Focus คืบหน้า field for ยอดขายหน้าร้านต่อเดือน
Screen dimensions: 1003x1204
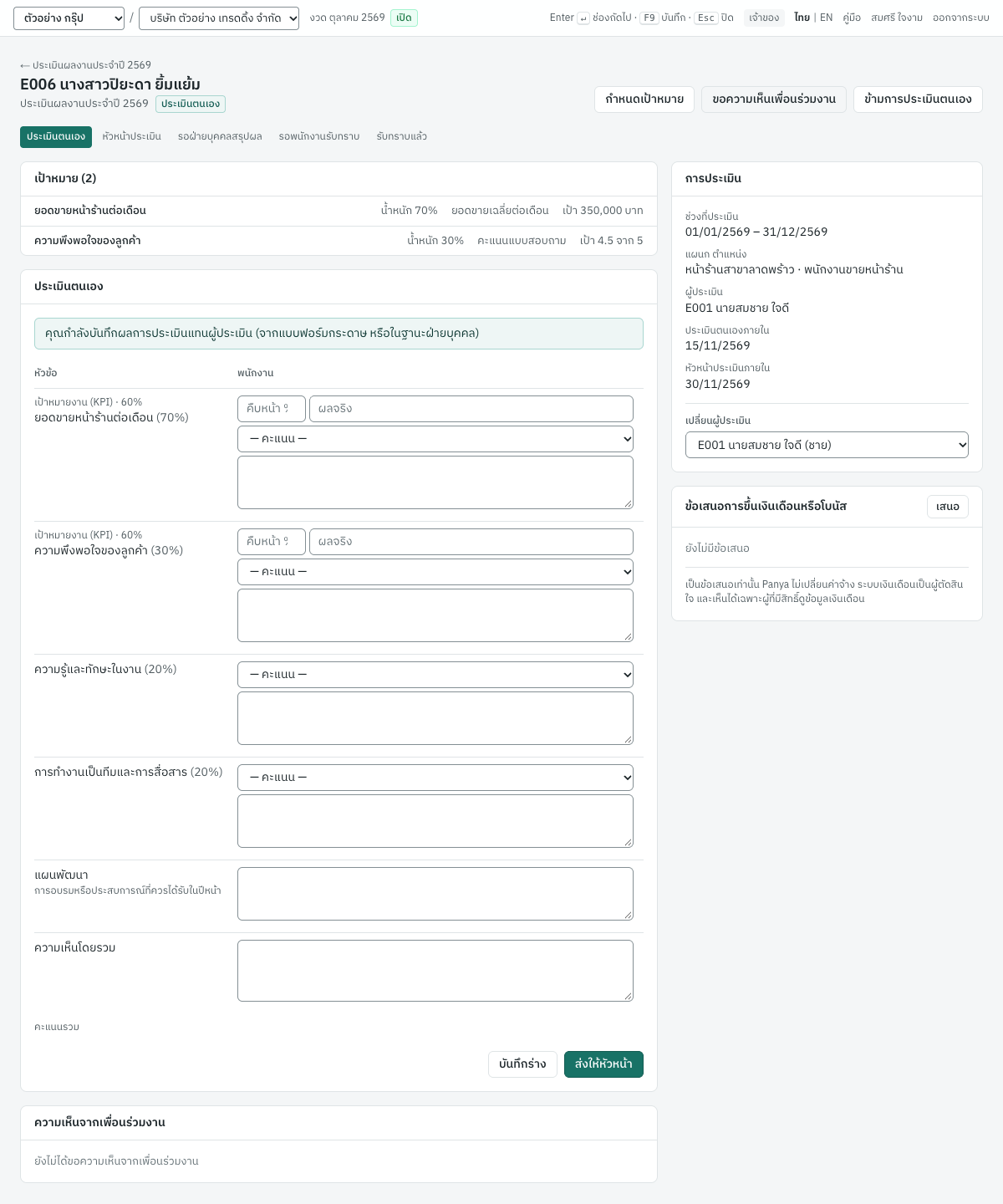(272, 409)
